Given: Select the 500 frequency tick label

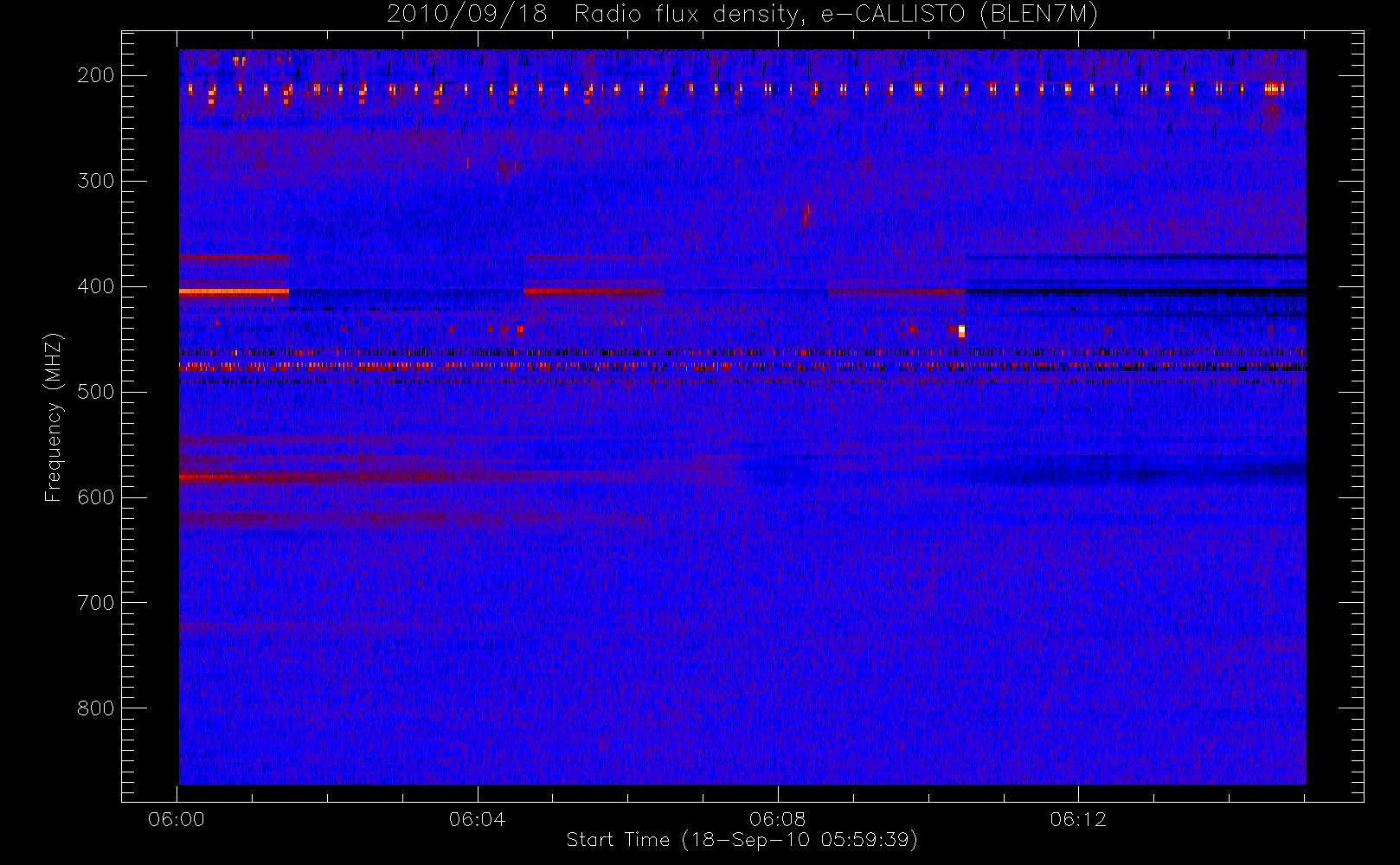Looking at the screenshot, I should (95, 392).
